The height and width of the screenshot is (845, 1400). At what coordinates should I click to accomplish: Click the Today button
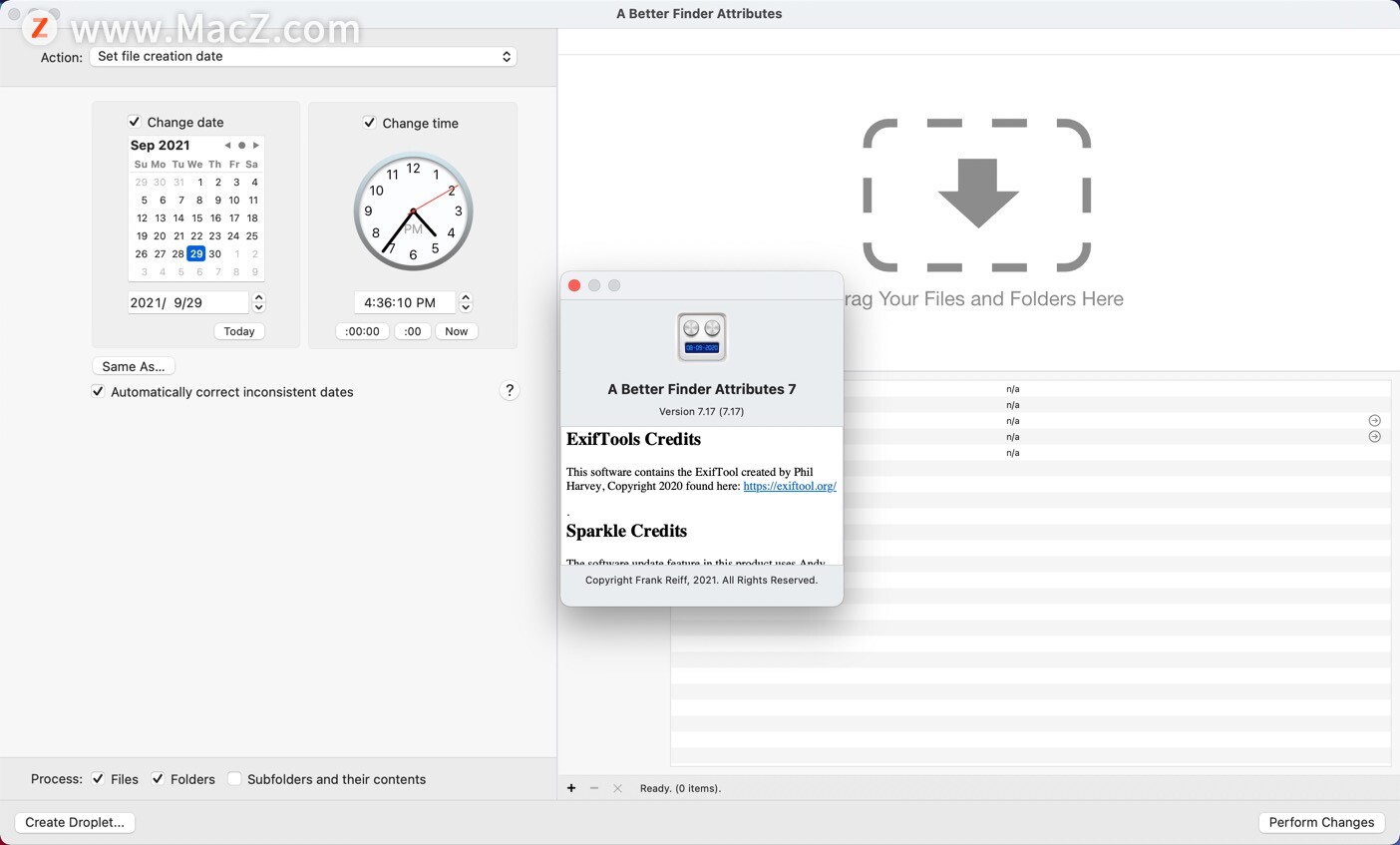(239, 331)
